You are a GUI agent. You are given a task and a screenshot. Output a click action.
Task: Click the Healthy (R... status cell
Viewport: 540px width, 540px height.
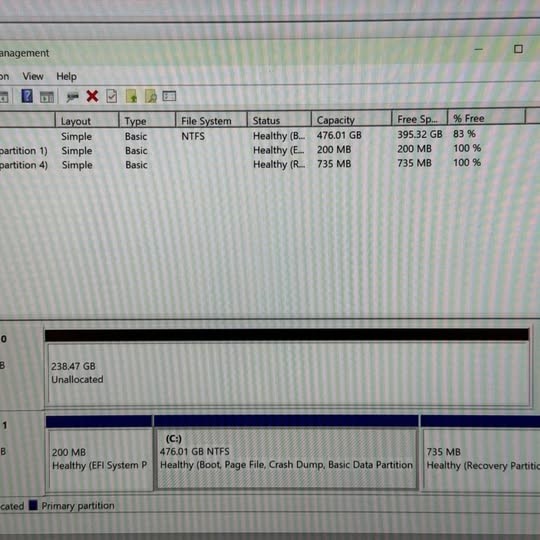point(279,164)
